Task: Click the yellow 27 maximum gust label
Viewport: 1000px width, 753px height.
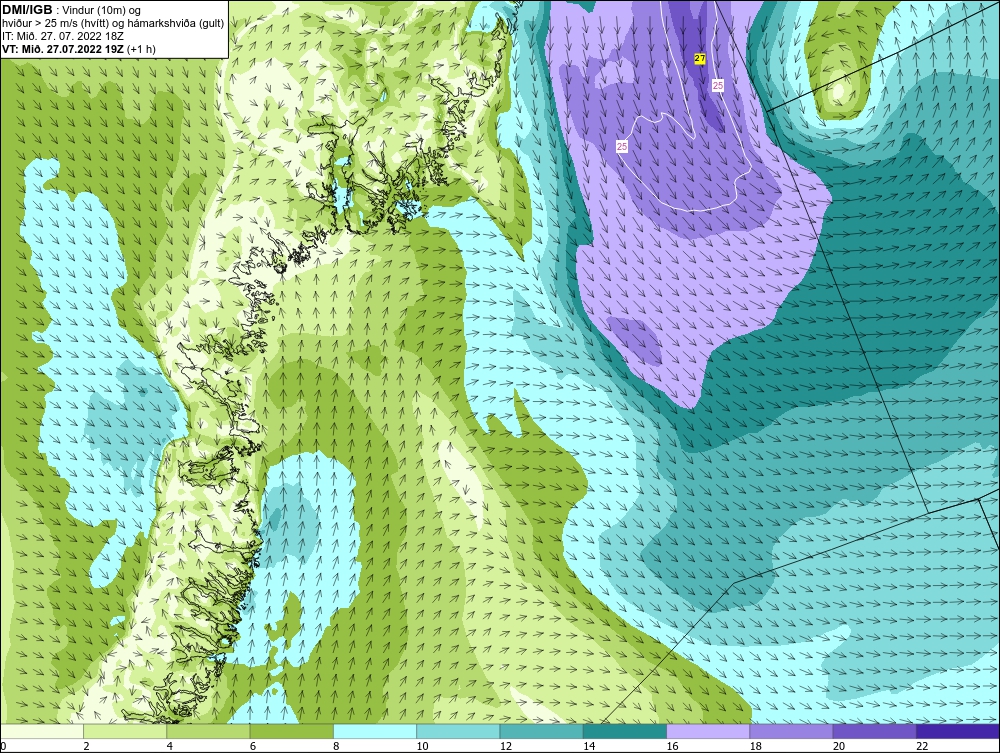Action: pos(700,59)
